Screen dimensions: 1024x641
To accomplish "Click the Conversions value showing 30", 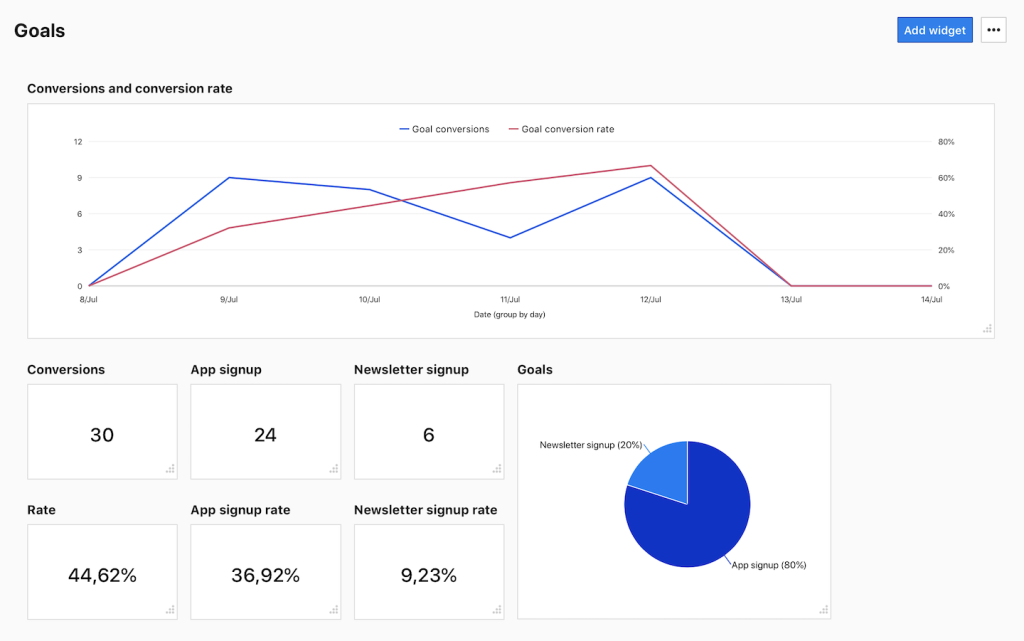I will tap(102, 434).
